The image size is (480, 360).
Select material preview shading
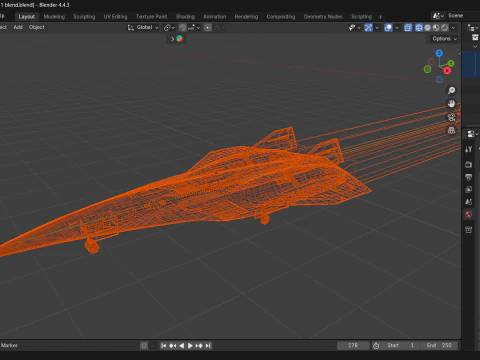(436, 28)
